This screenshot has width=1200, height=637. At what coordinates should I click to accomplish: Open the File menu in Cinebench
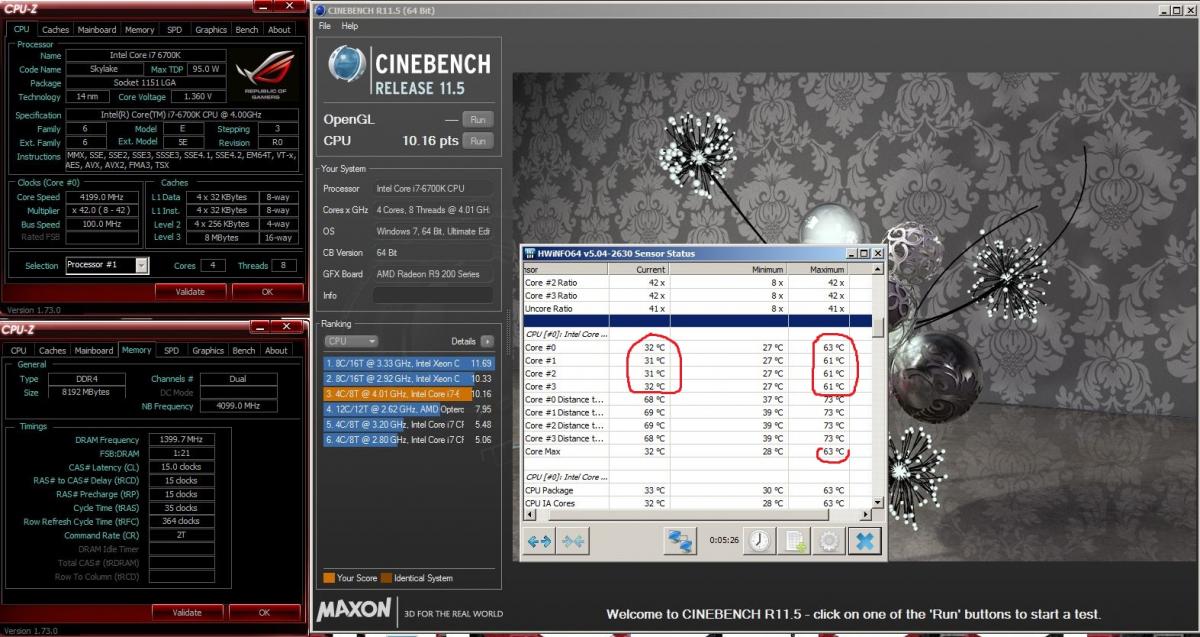(x=325, y=26)
